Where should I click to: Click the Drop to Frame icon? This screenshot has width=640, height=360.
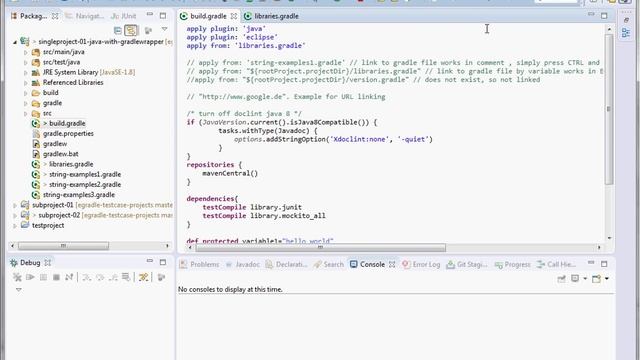coord(126,278)
